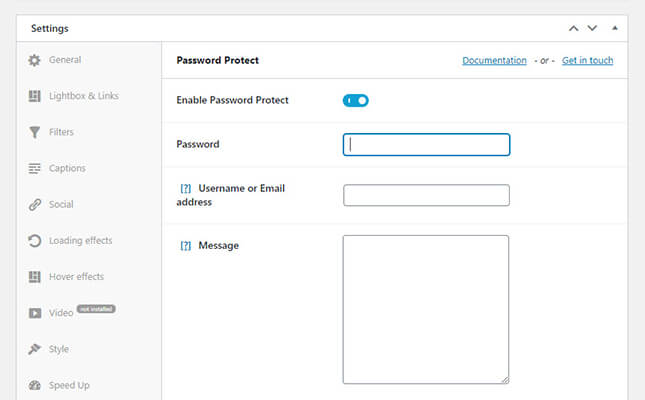The image size is (645, 400).
Task: Click inside the Message textarea
Action: 426,309
